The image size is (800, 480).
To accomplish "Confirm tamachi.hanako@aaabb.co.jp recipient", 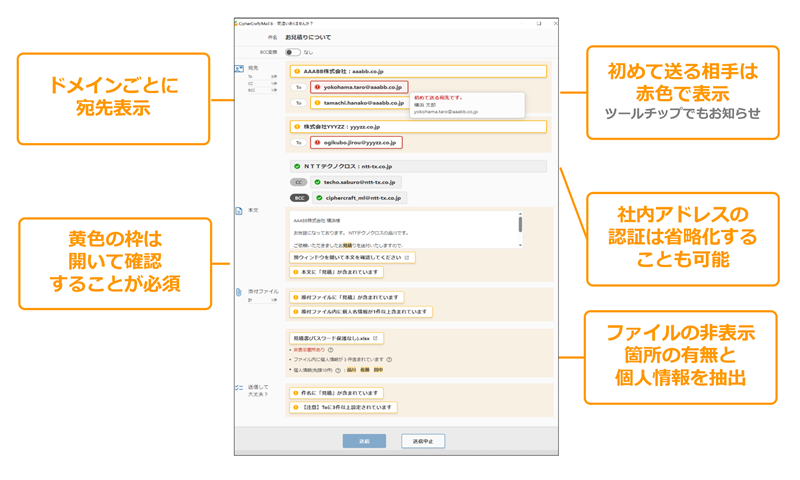I will point(358,103).
